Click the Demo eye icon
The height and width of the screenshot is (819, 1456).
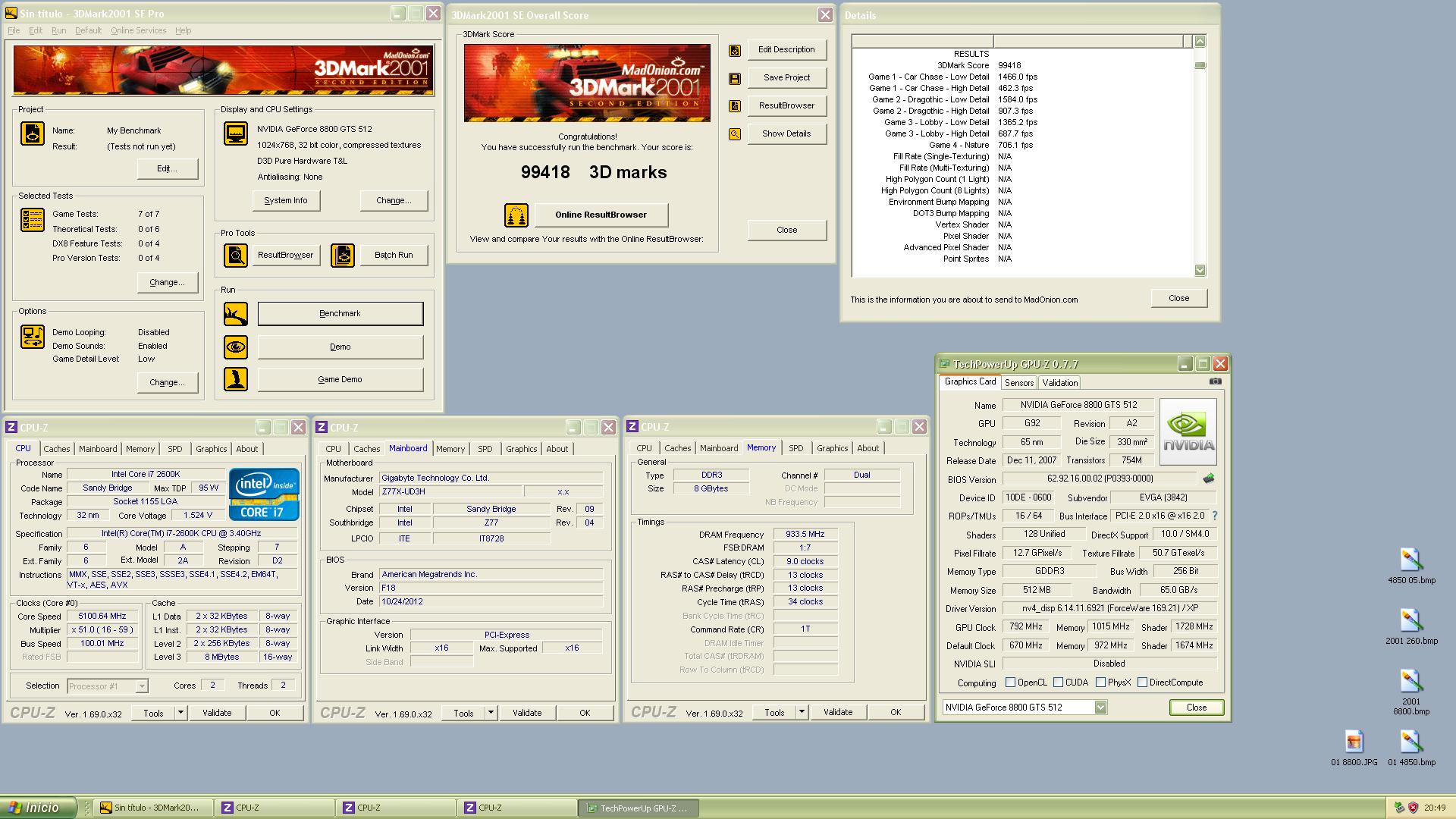point(236,347)
